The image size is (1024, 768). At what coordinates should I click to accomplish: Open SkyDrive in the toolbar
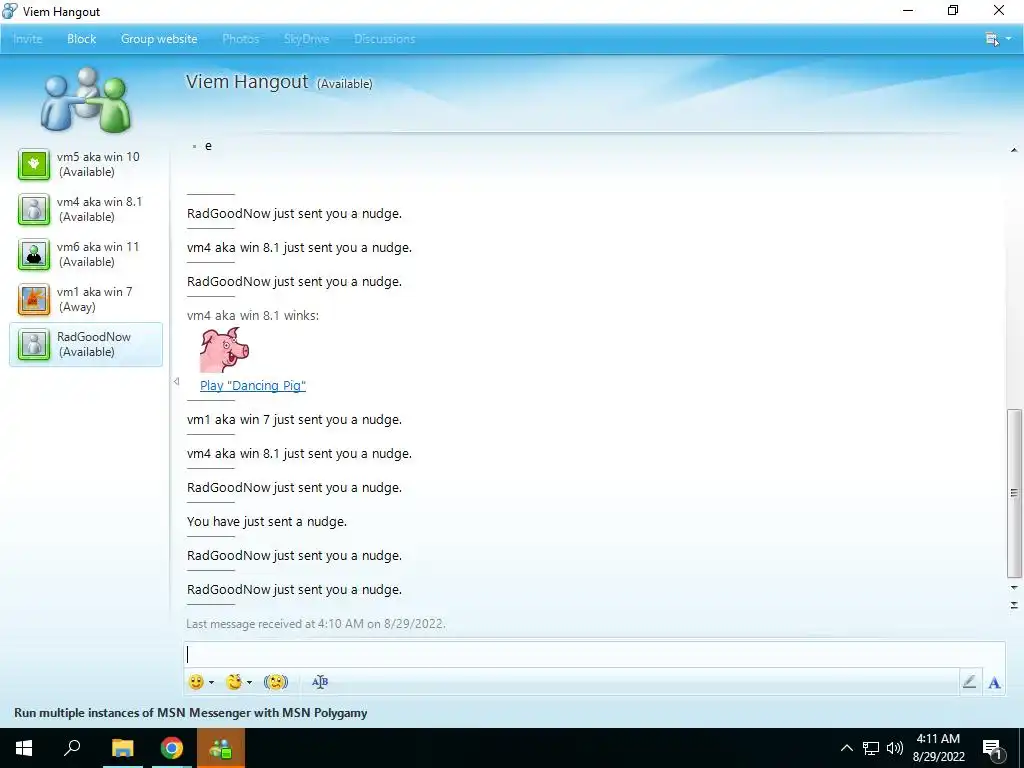coord(306,39)
